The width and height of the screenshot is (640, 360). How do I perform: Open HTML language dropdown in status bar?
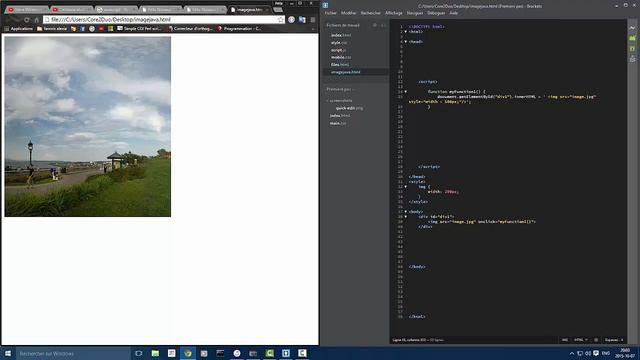(x=581, y=340)
